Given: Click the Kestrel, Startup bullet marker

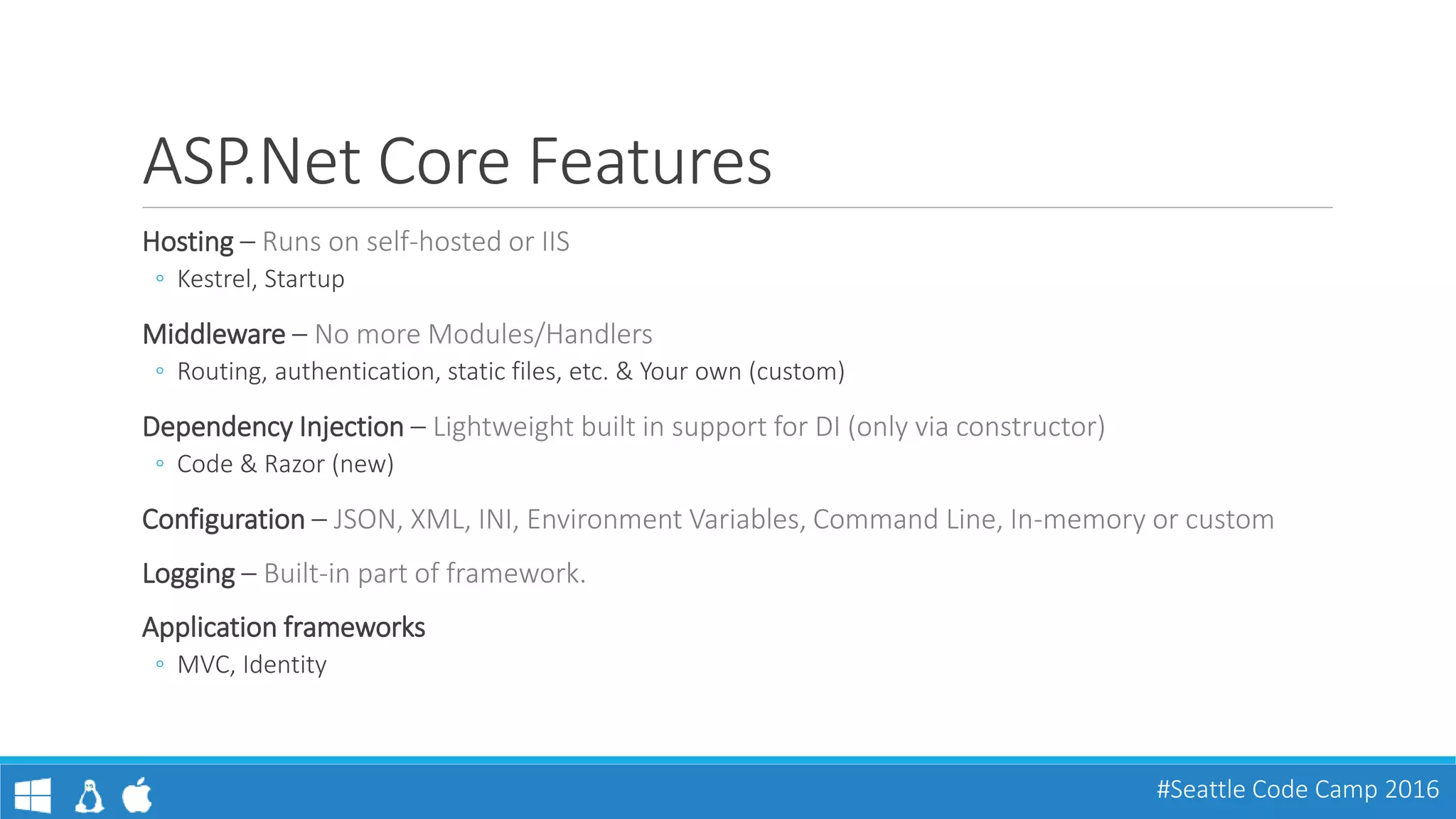Looking at the screenshot, I should [x=160, y=279].
